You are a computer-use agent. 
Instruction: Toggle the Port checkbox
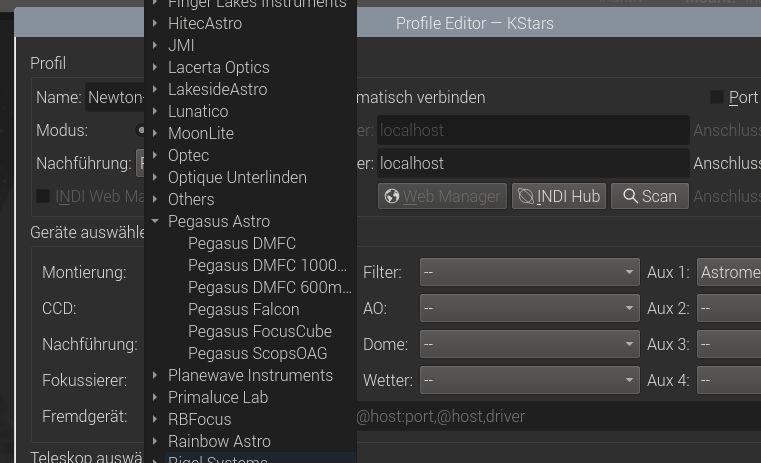pyautogui.click(x=717, y=97)
